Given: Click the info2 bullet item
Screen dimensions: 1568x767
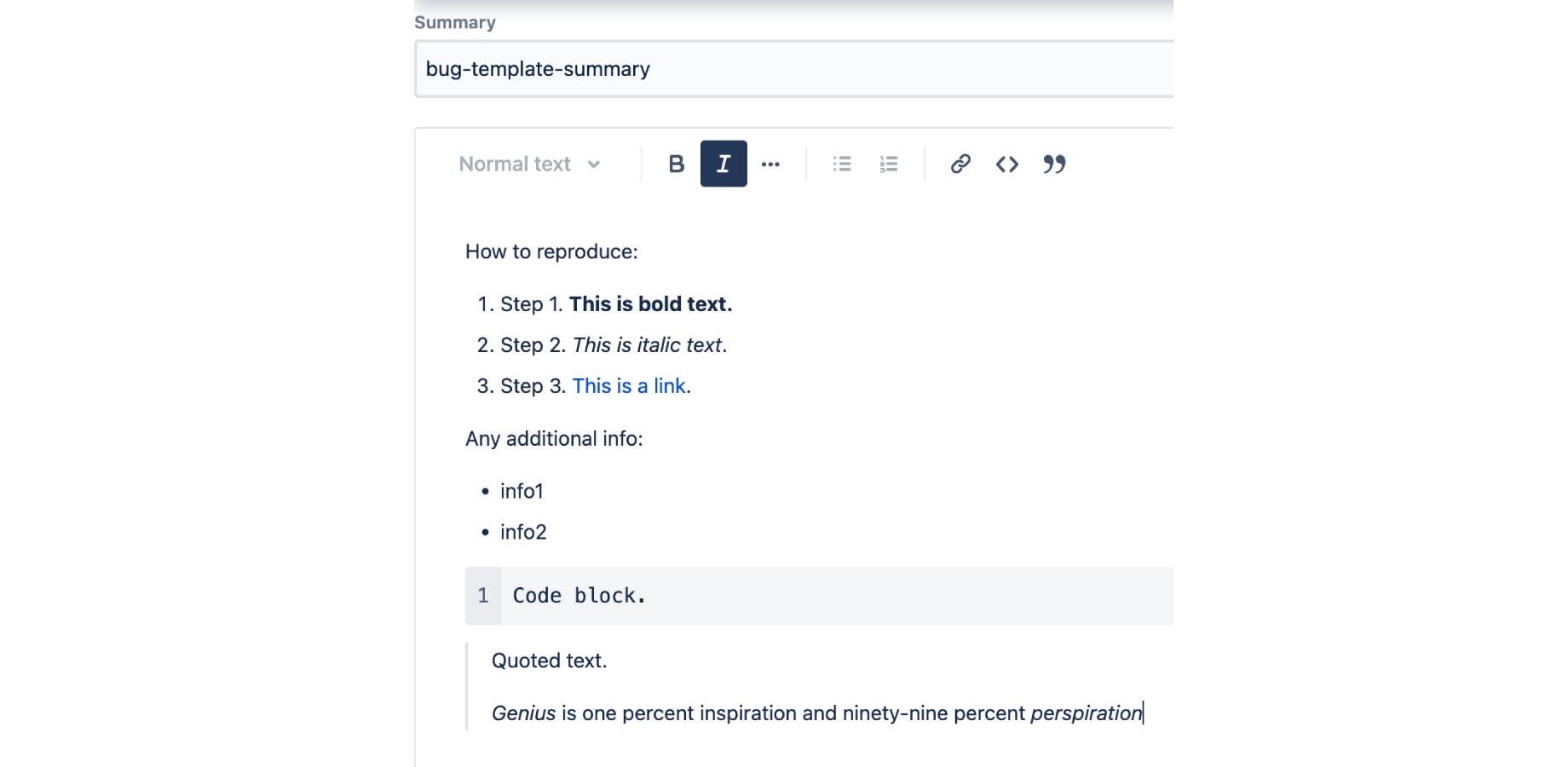Looking at the screenshot, I should tap(523, 532).
